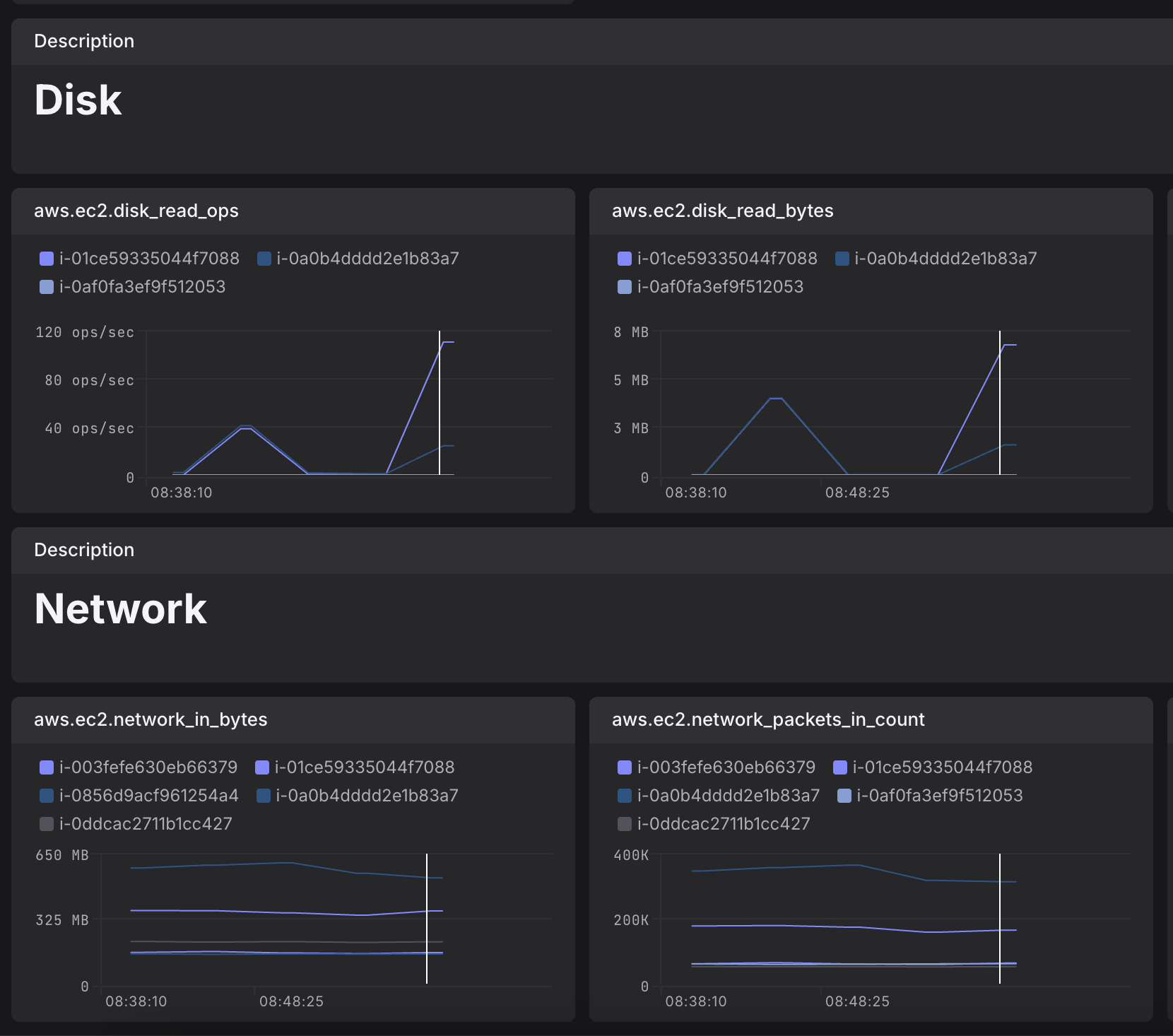Click i-0a0b4dddd2e1b83a7 swatch in disk_read_bytes legend
The width and height of the screenshot is (1173, 1036).
842,259
